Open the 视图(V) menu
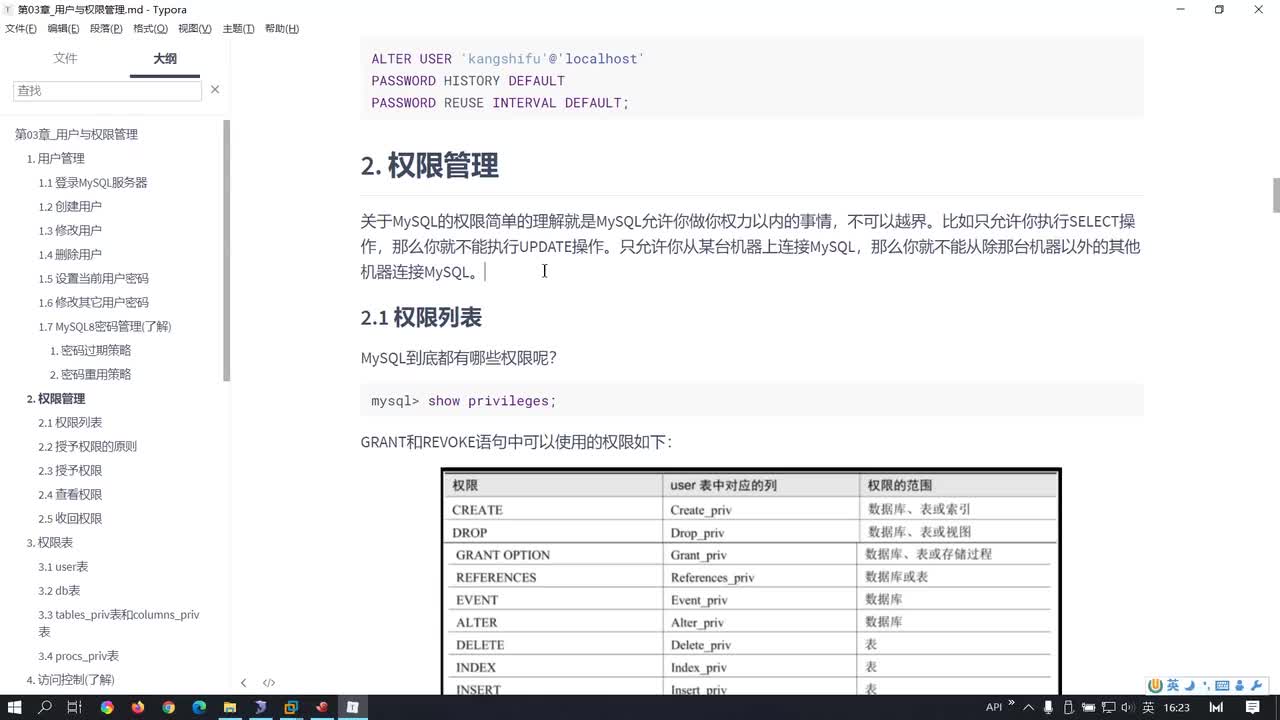The image size is (1280, 720). 194,28
